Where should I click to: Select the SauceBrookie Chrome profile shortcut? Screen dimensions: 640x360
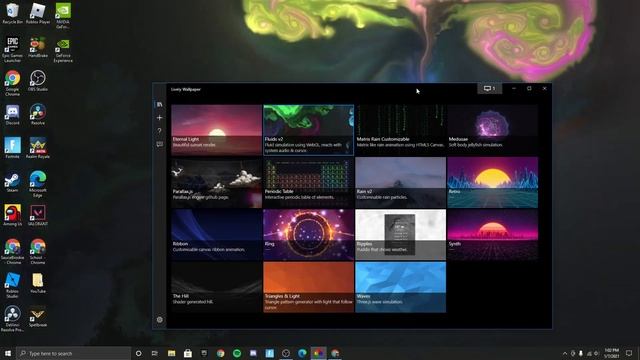[x=12, y=252]
